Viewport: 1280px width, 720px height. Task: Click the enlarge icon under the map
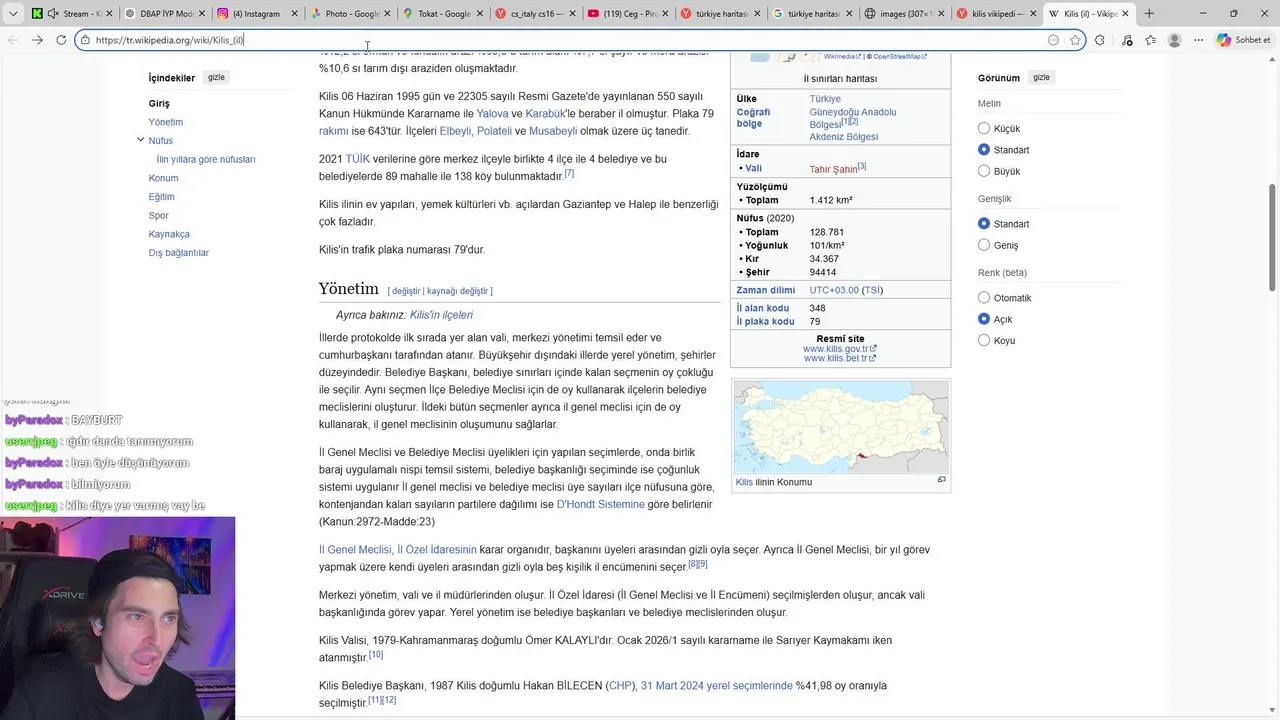point(941,480)
